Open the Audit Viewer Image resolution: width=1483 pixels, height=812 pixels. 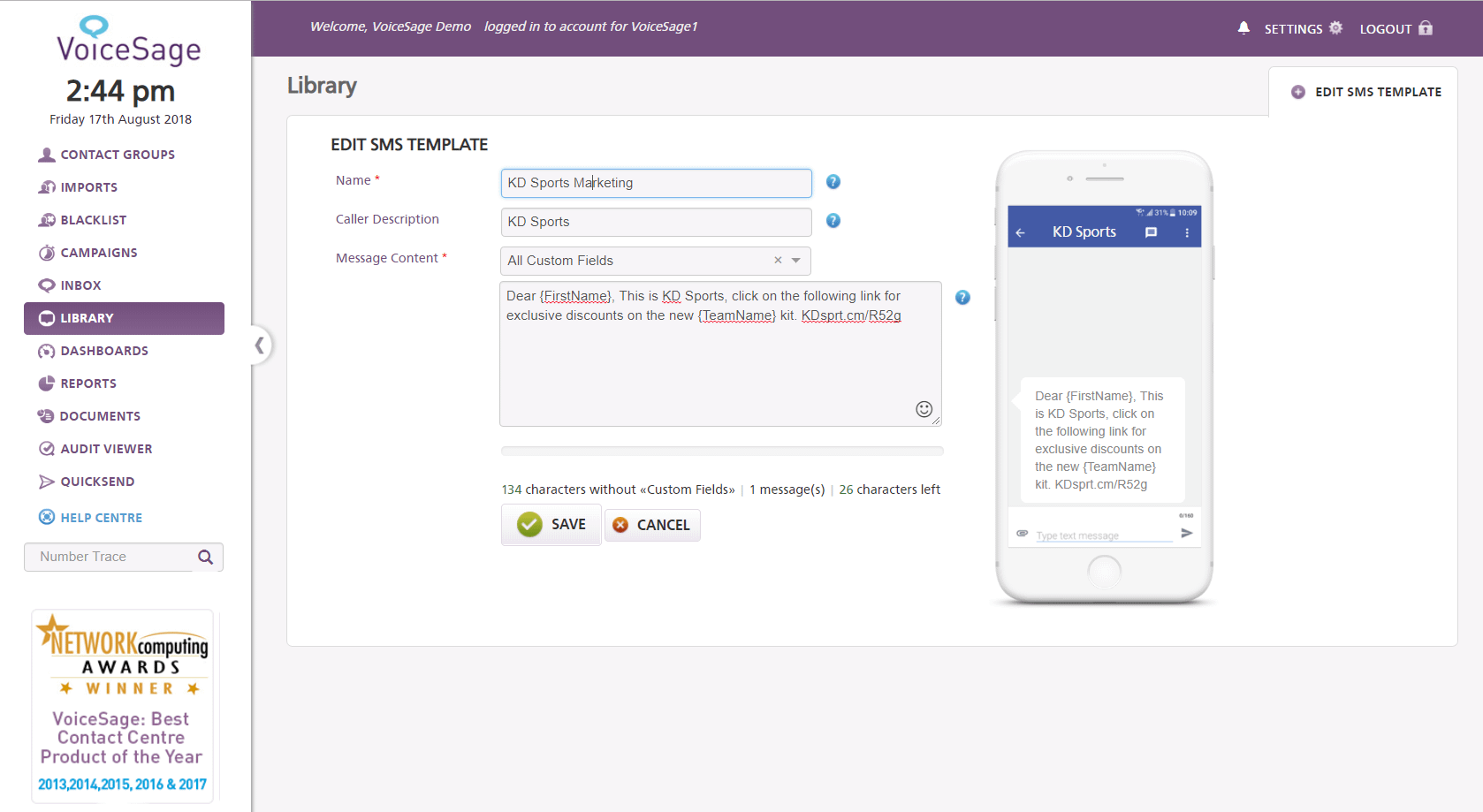[106, 448]
